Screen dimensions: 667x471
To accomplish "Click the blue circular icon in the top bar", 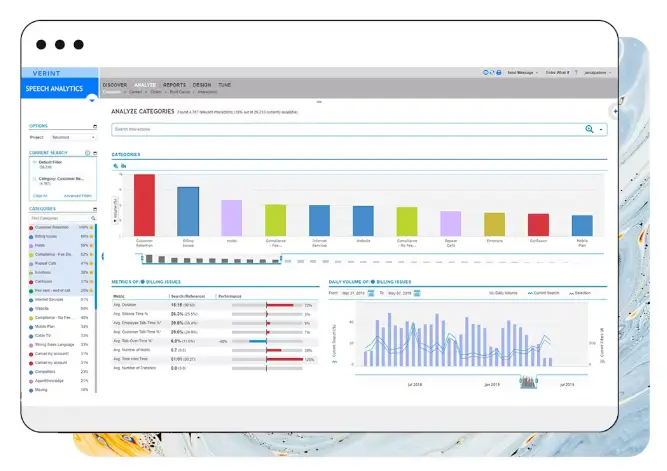I will (x=486, y=73).
